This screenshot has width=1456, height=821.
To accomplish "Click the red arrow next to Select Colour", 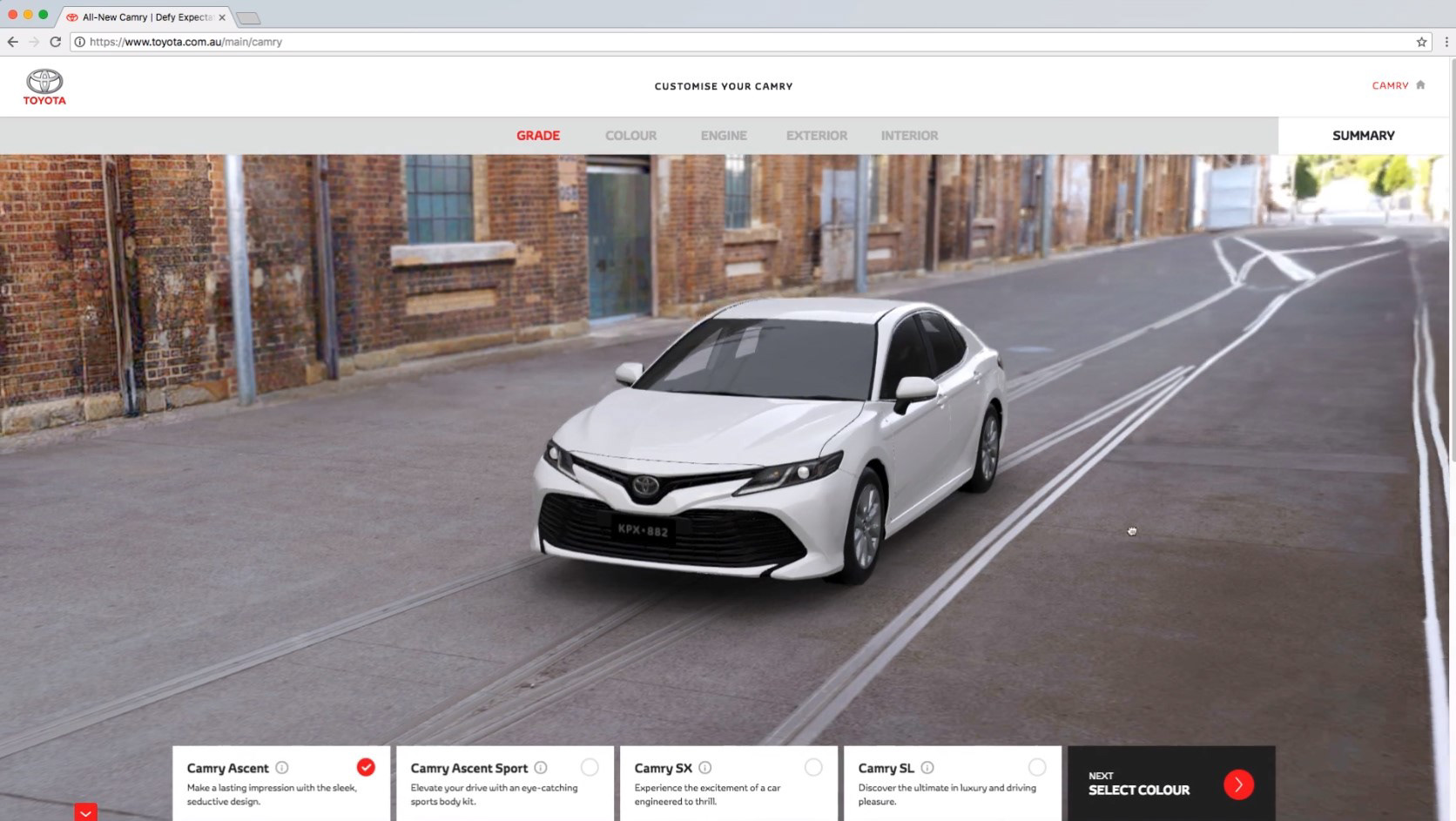I will coord(1238,784).
